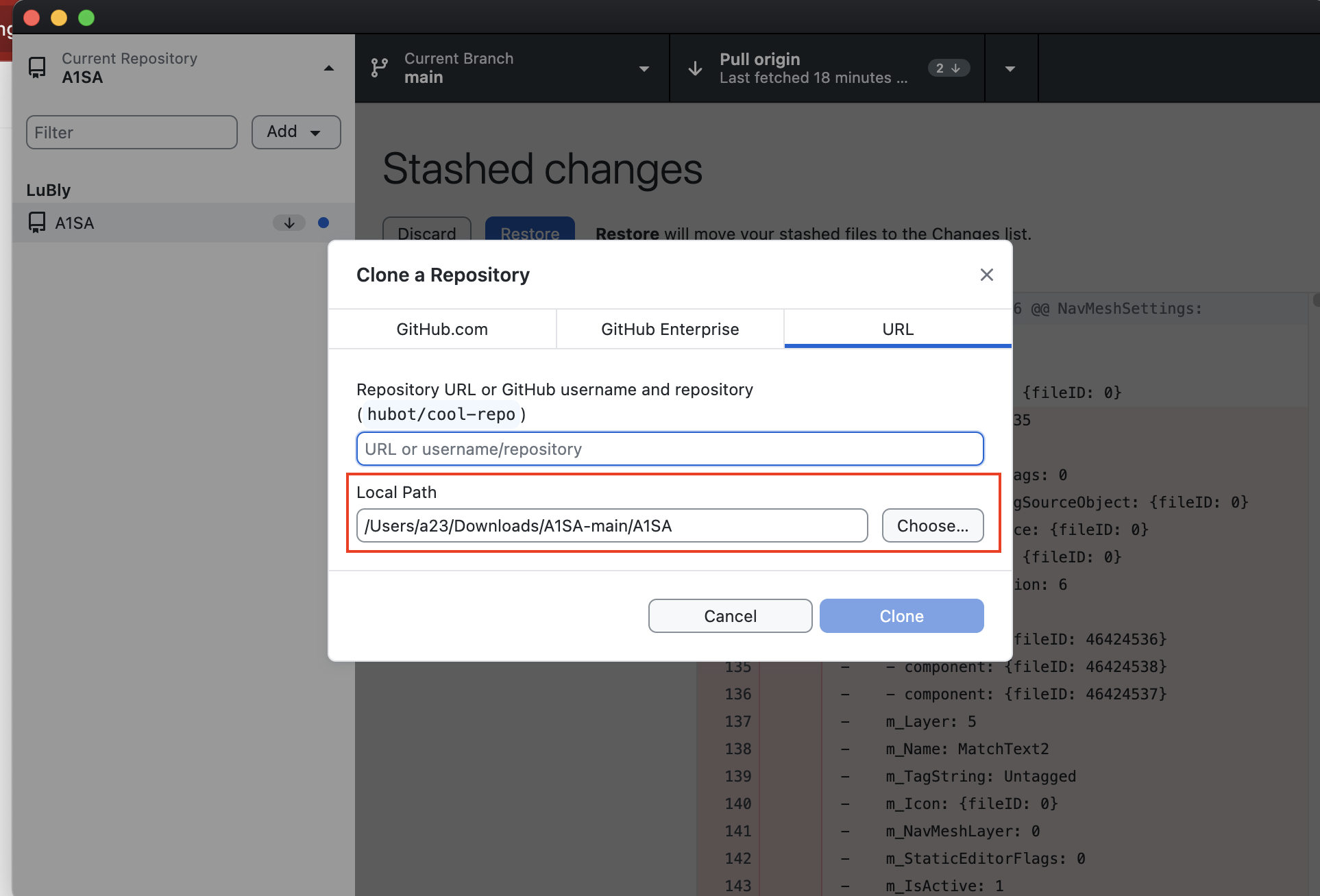Click the pull arrow badge beside A1SA
The height and width of the screenshot is (896, 1320).
tap(289, 223)
